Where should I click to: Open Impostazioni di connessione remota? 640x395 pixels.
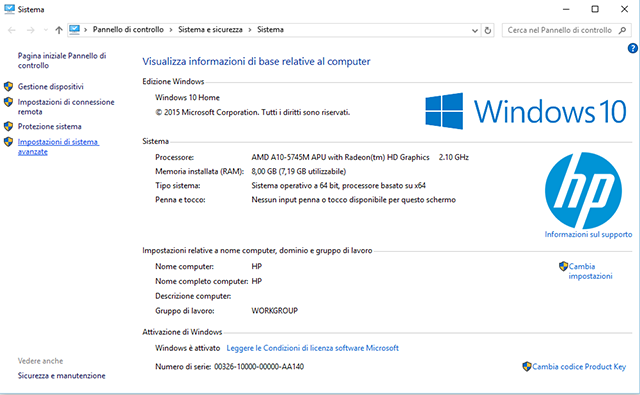(x=66, y=107)
